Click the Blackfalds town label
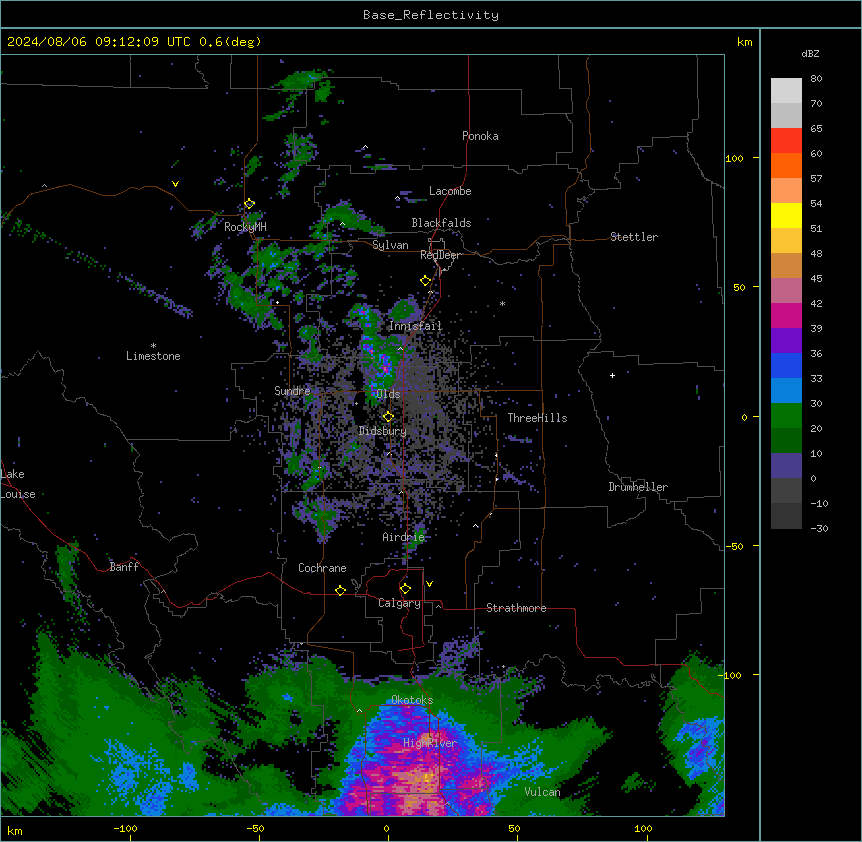 pos(441,223)
